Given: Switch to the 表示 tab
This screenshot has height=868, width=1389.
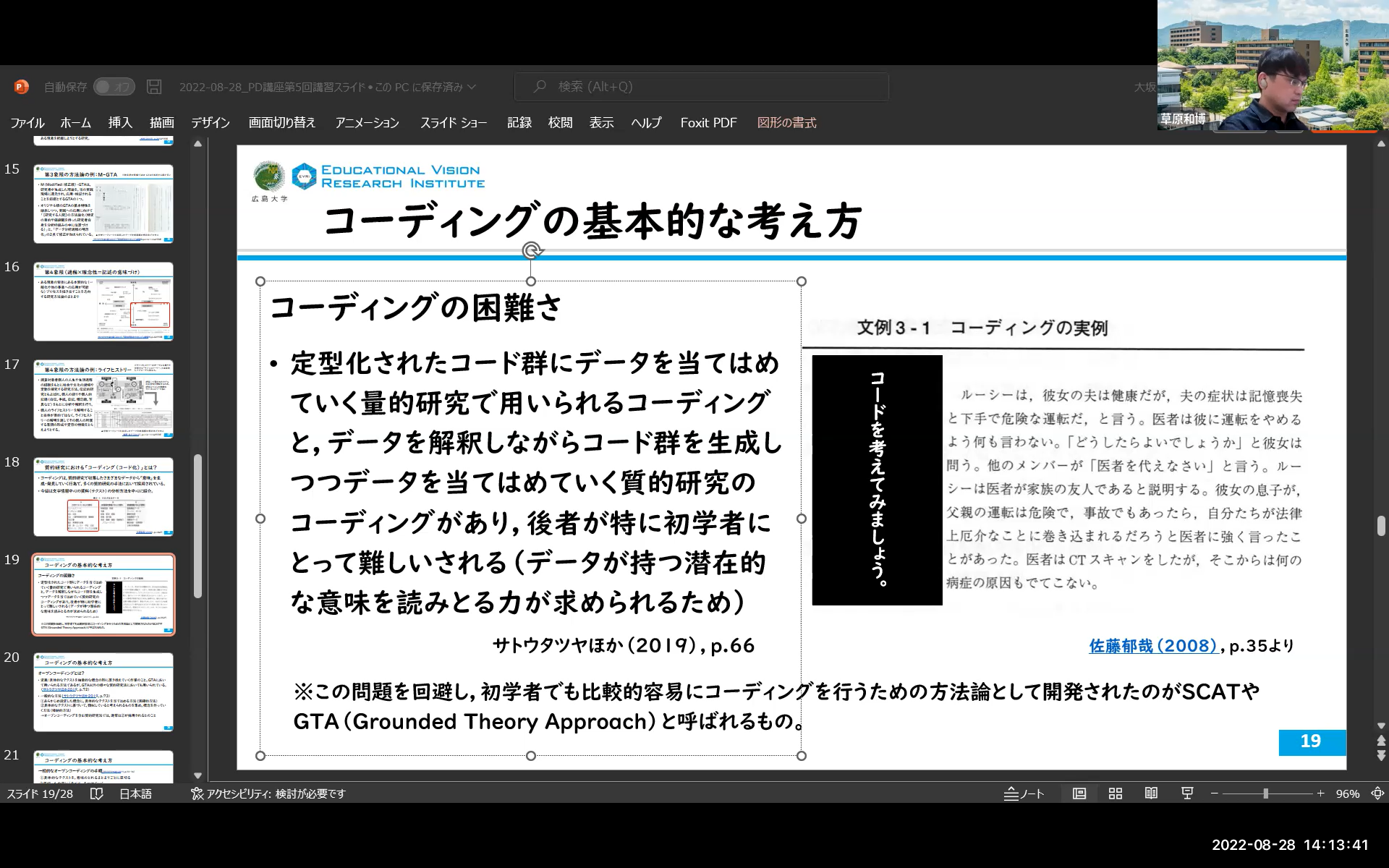Looking at the screenshot, I should coord(602,123).
